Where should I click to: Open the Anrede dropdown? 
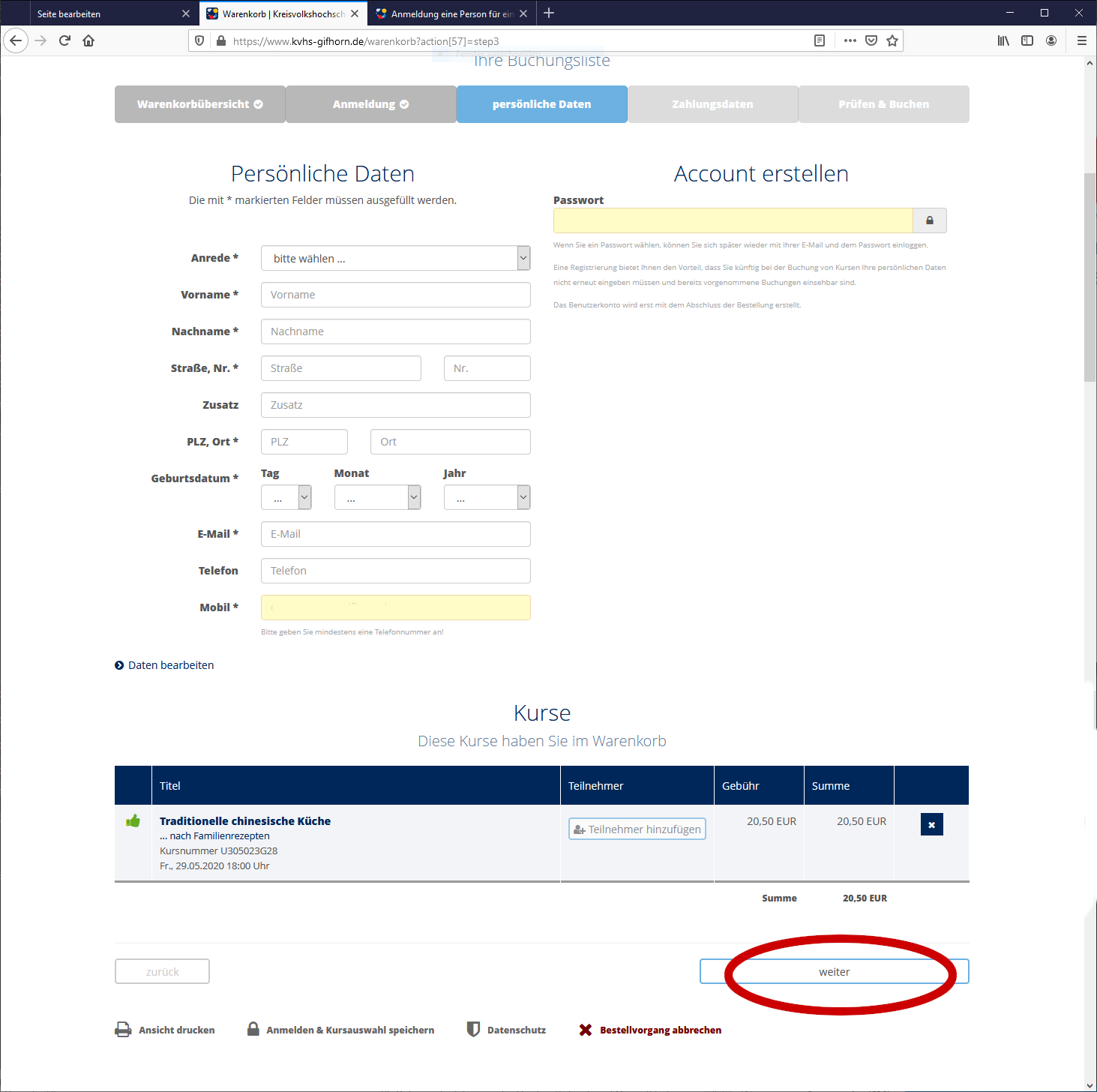[x=395, y=258]
